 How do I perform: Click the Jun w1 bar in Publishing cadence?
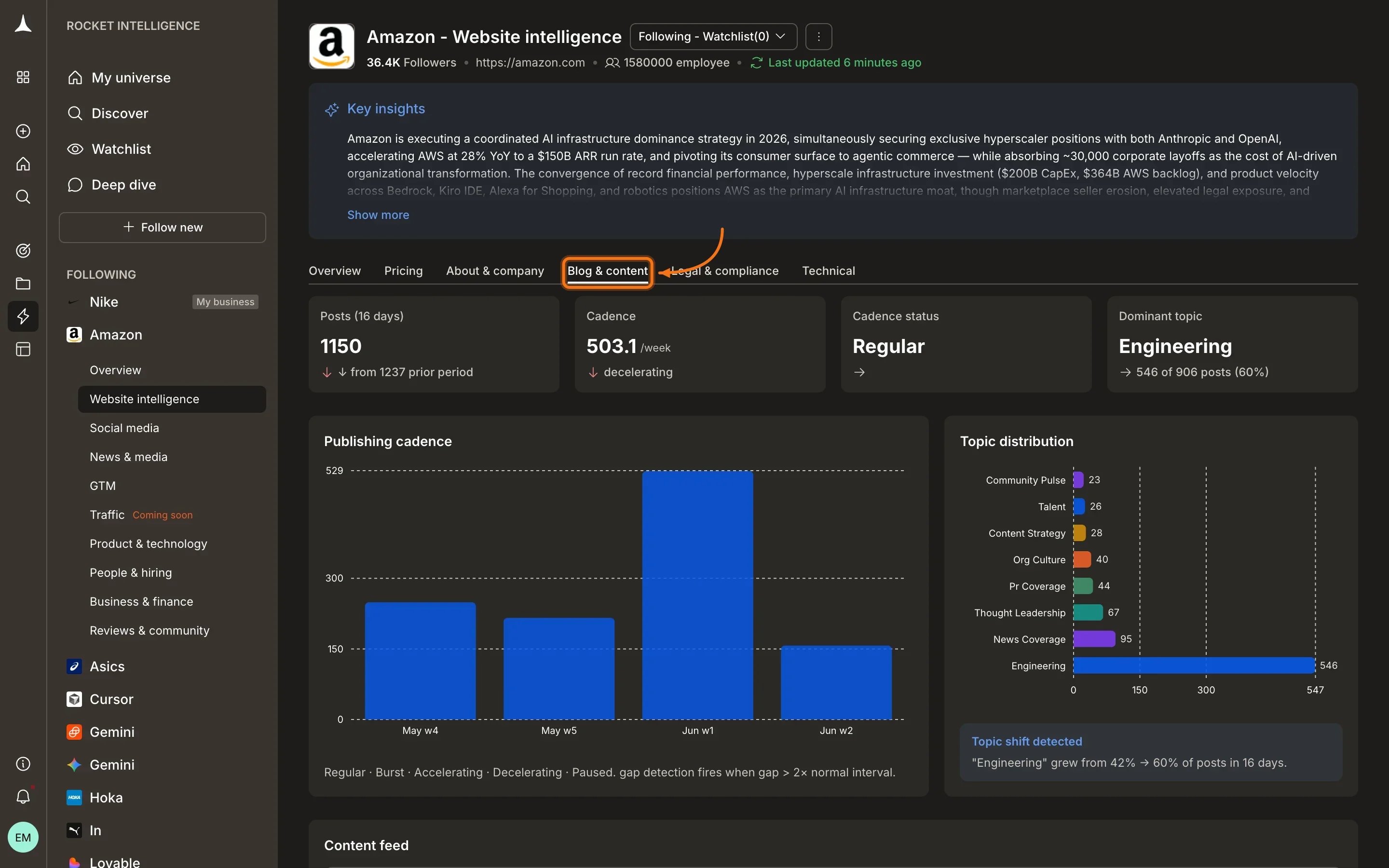[x=697, y=595]
